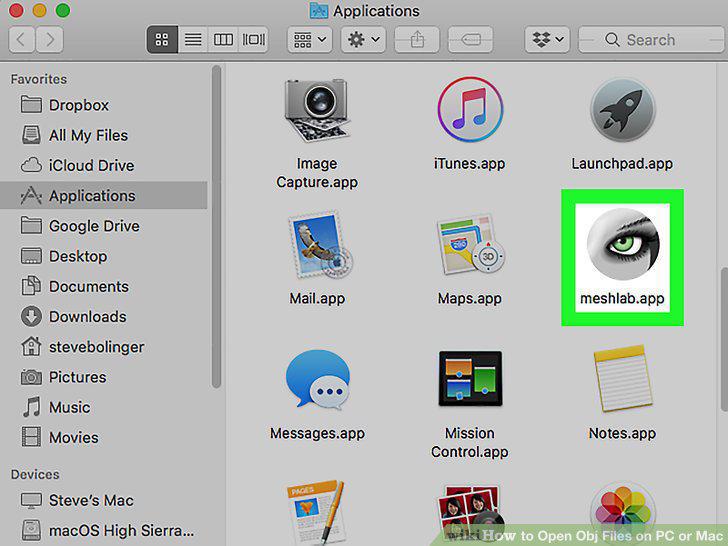
Task: Open Movies in the sidebar
Action: pos(104,437)
